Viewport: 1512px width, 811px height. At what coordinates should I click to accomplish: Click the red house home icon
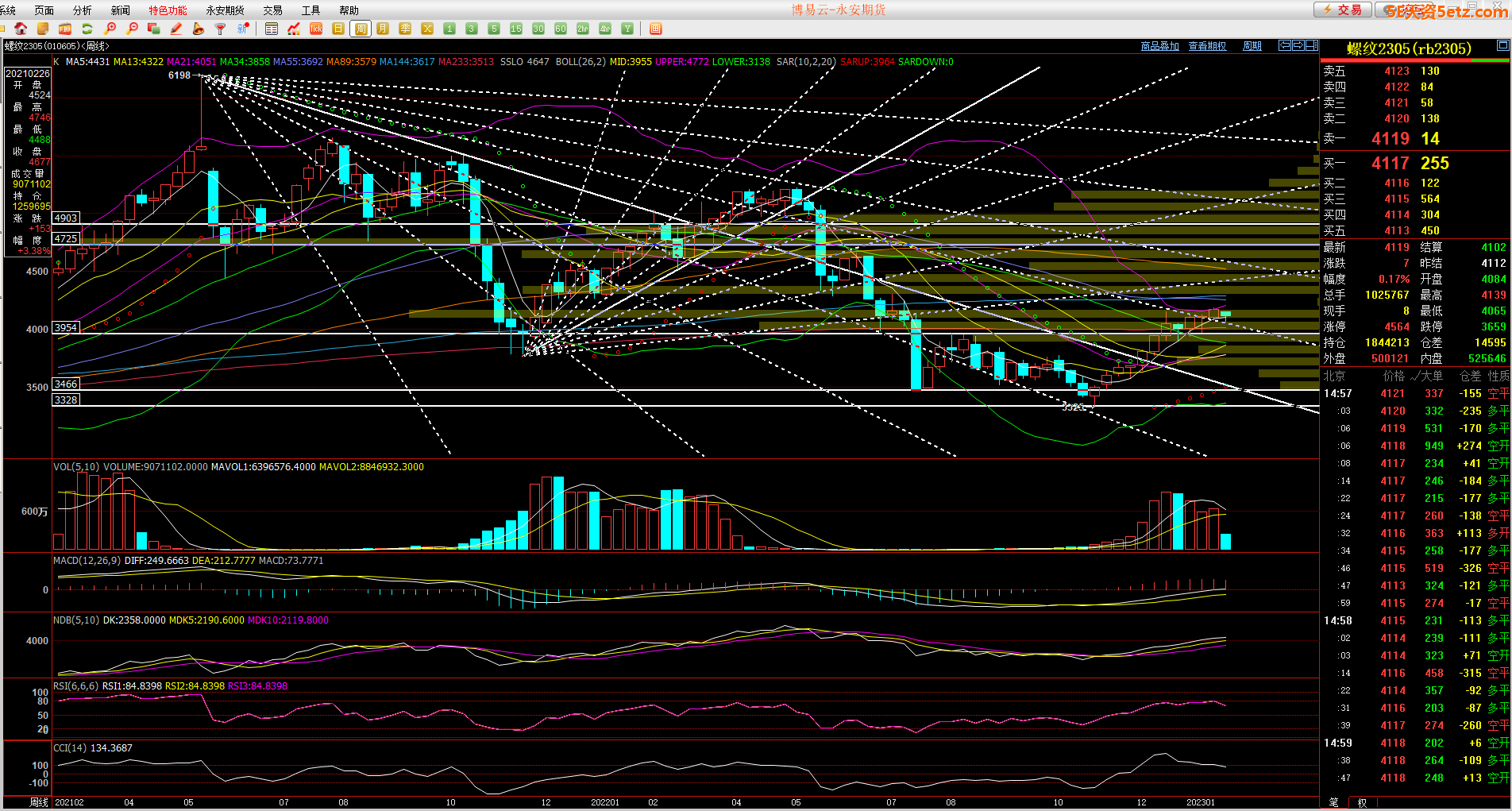(x=21, y=29)
